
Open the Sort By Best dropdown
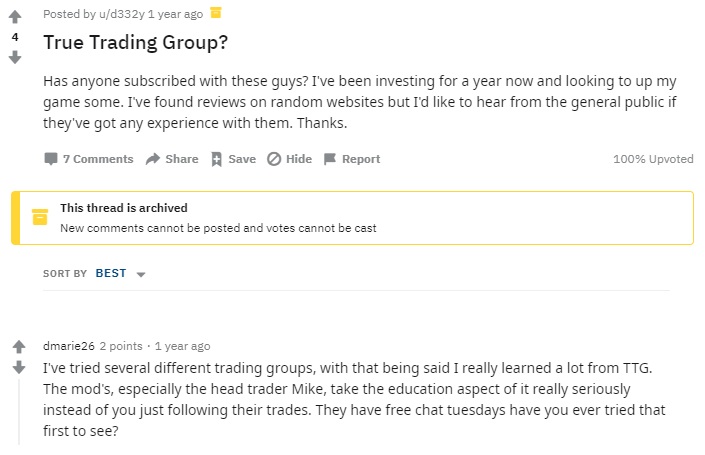(120, 273)
